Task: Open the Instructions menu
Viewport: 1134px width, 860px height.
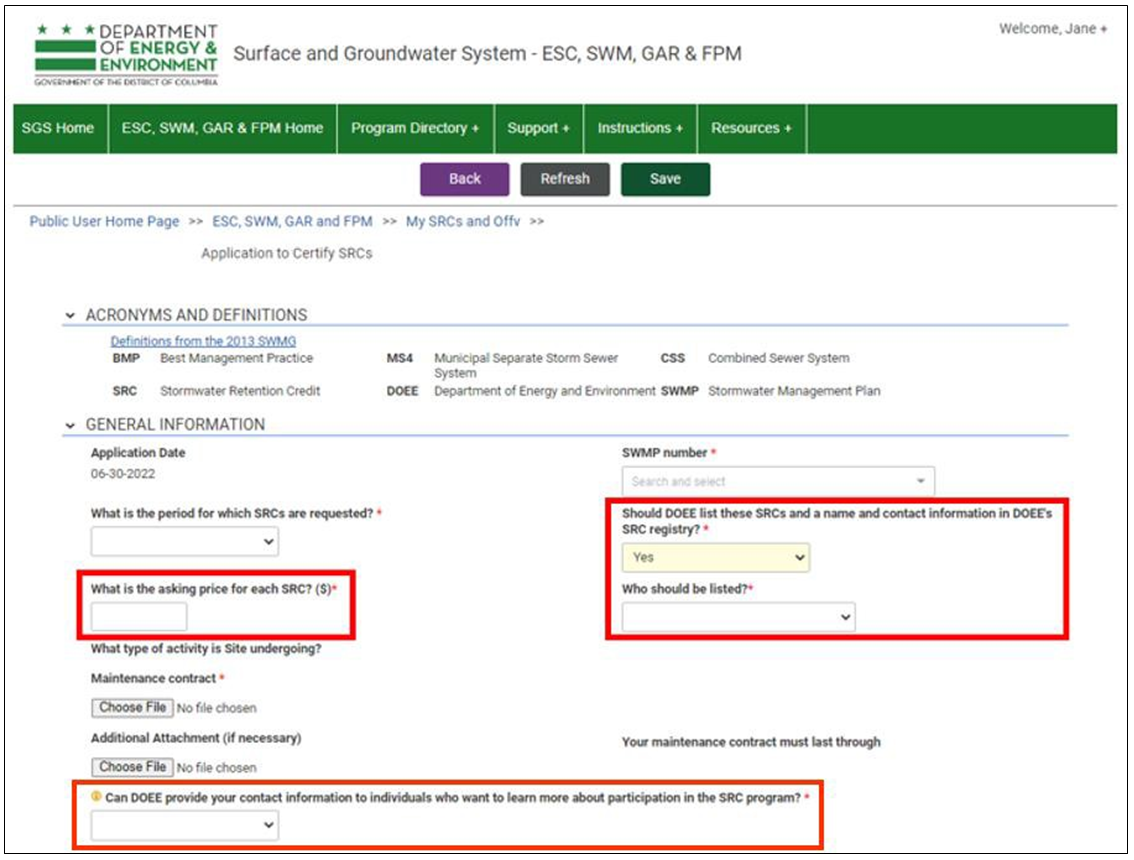Action: tap(640, 128)
